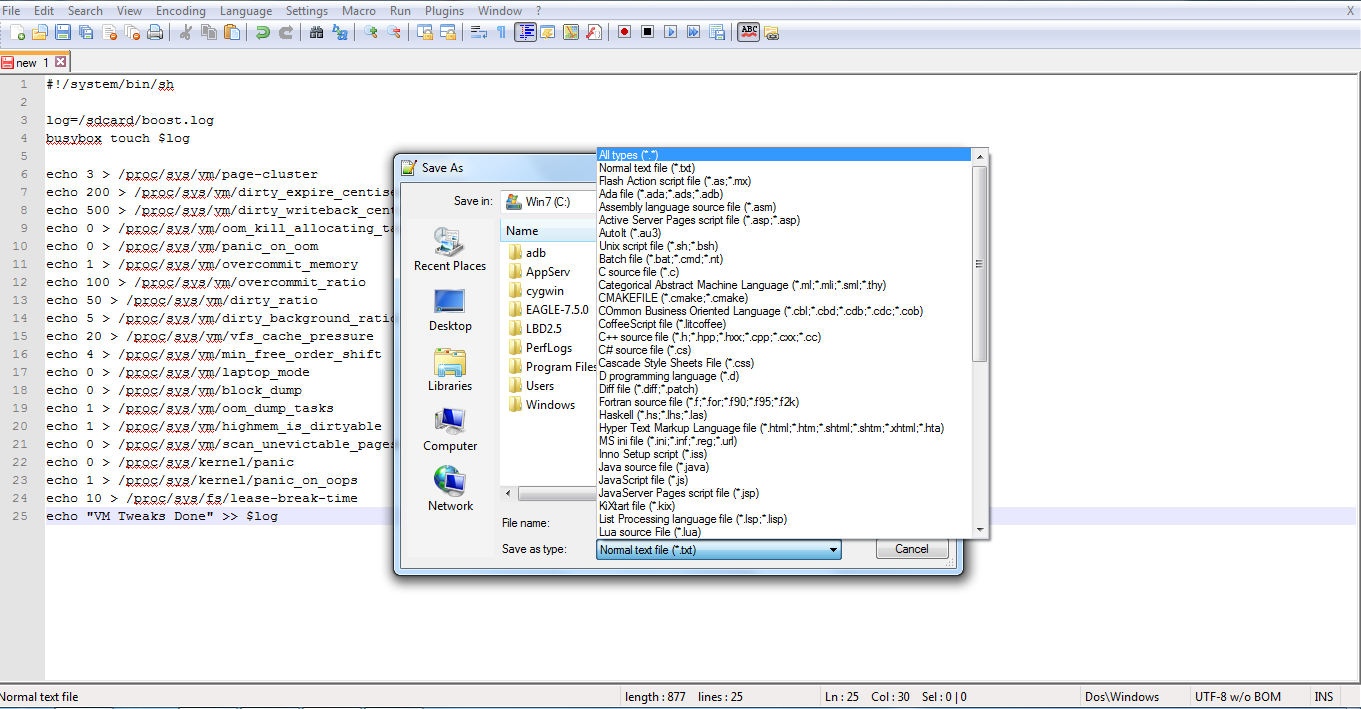Enable word wrap from the toolbar
The image size is (1361, 709).
[478, 32]
